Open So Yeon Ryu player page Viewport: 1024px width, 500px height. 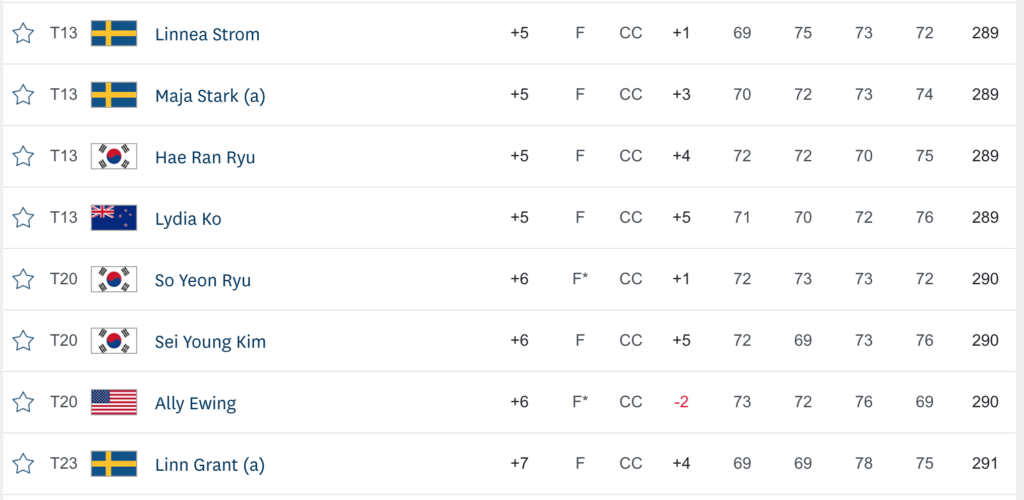pos(202,280)
